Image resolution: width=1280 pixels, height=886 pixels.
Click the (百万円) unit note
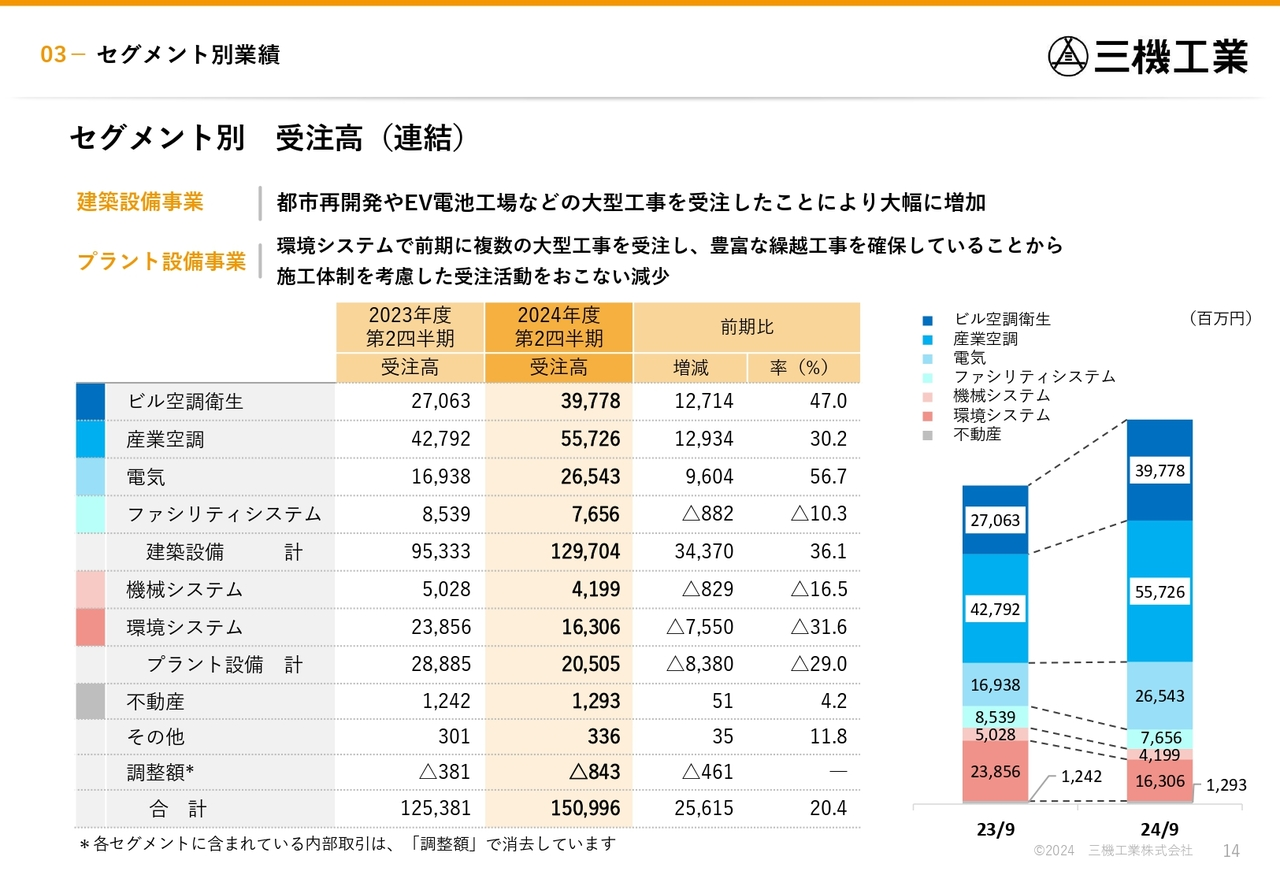(x=1220, y=319)
